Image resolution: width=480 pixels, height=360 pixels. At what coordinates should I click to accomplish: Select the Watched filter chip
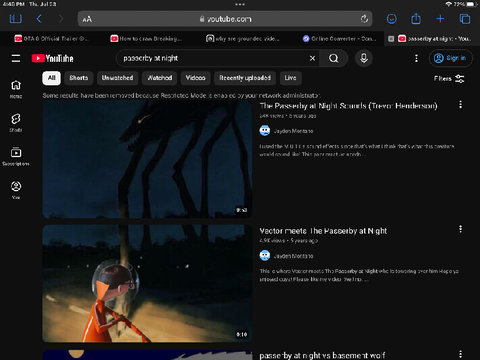click(x=160, y=78)
